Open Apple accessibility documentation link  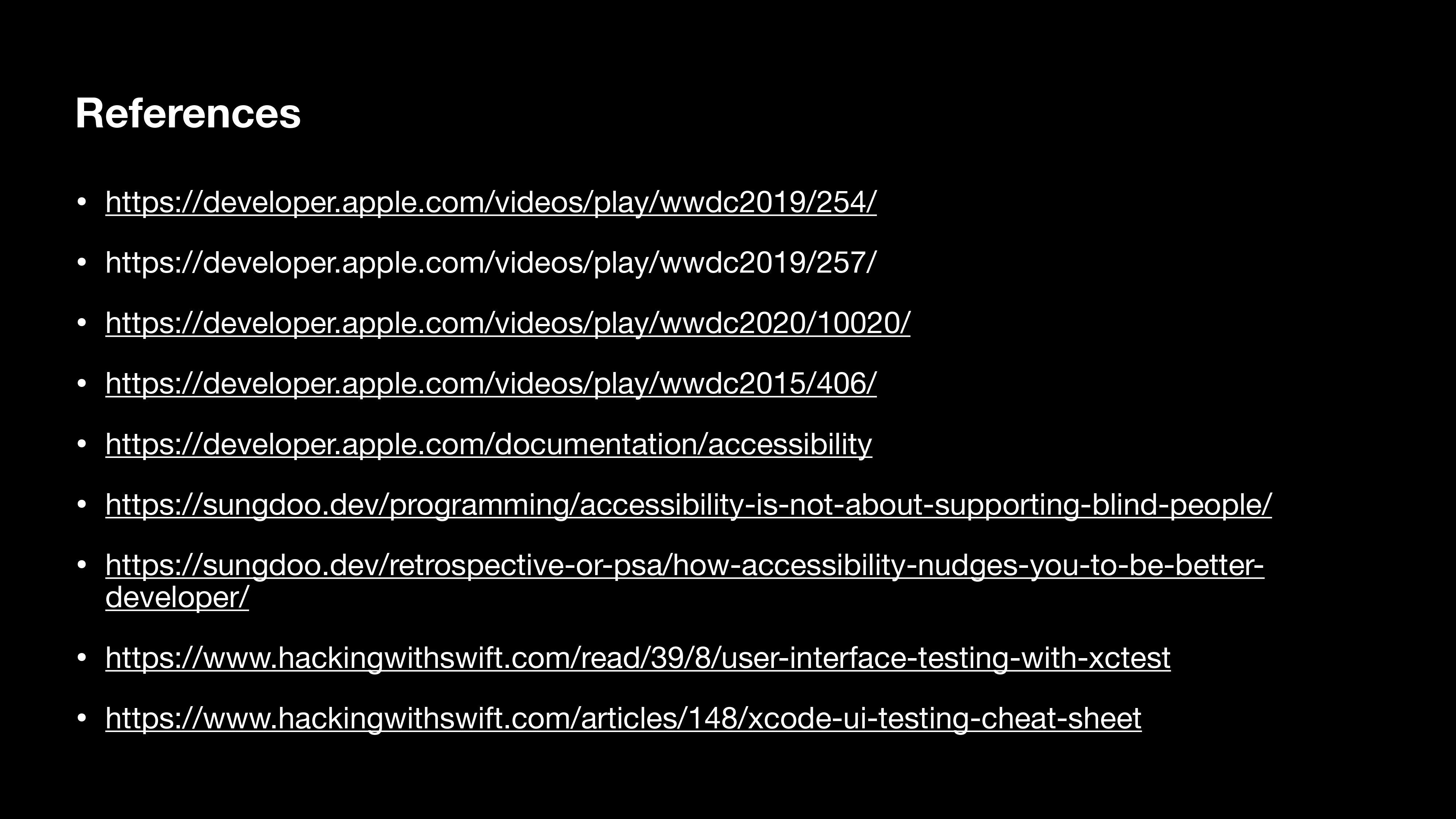(x=488, y=444)
